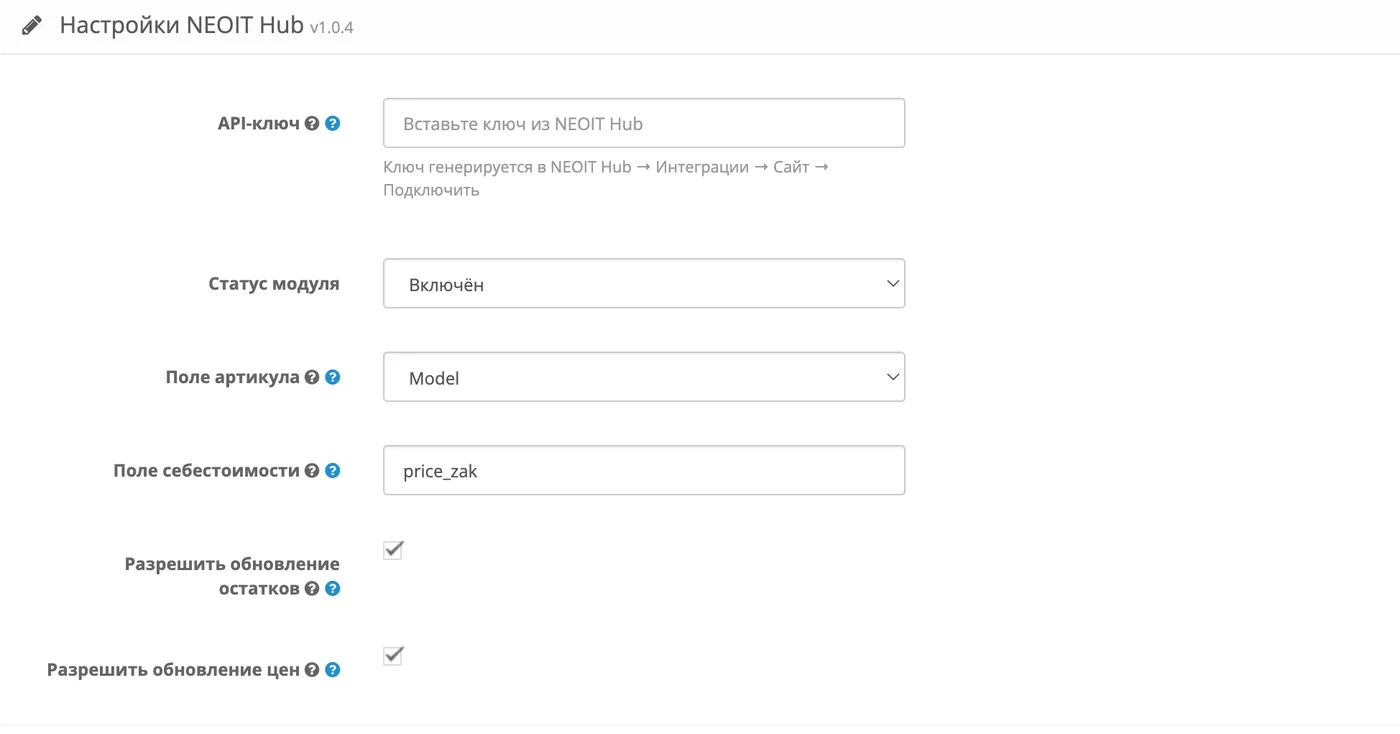Click the v1.0.4 version label
This screenshot has width=1400, height=734.
click(x=331, y=28)
